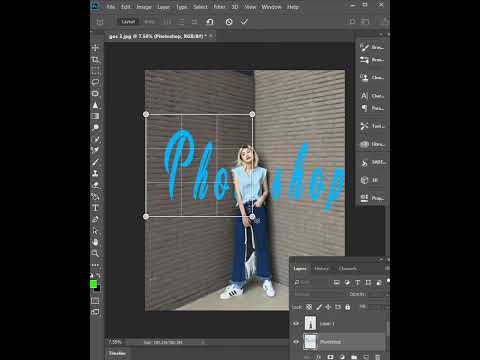Filter layers by pixel layer icon

[x=337, y=283]
